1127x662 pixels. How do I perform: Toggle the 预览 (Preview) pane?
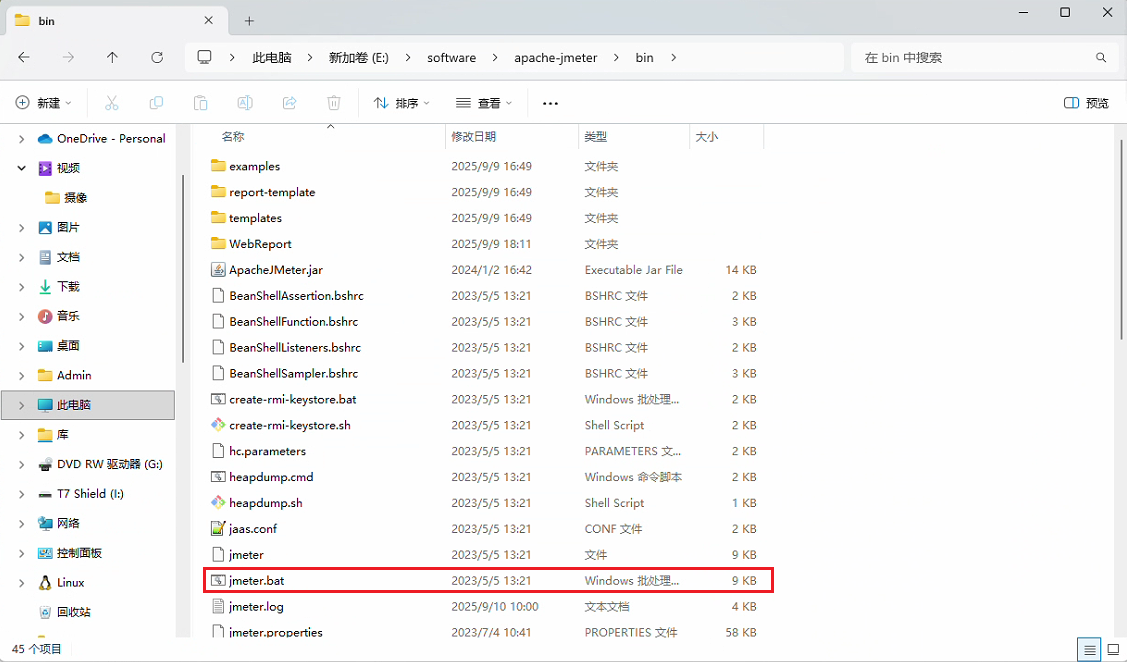click(x=1085, y=102)
